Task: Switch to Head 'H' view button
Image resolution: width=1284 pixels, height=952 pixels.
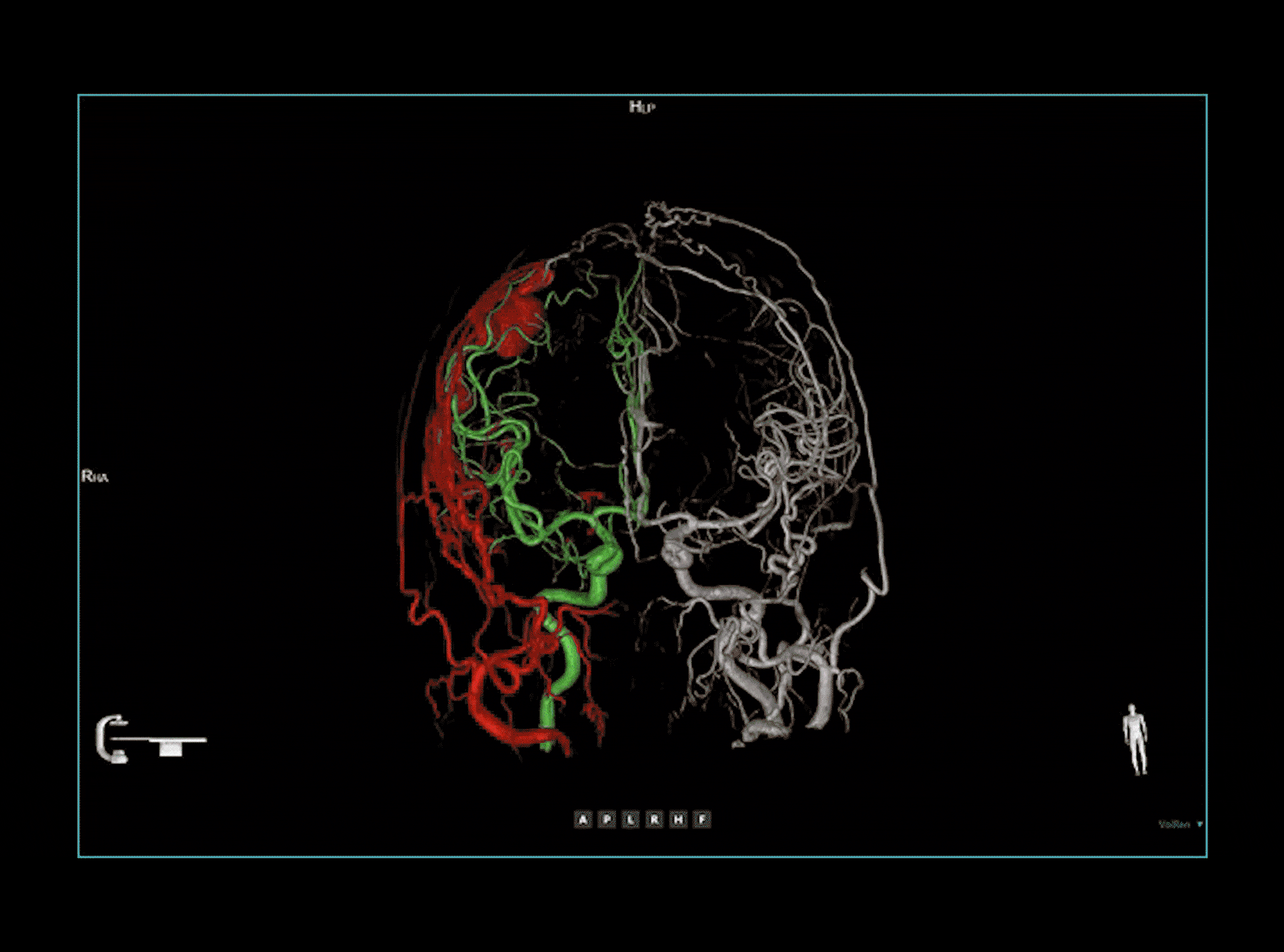Action: pos(678,819)
